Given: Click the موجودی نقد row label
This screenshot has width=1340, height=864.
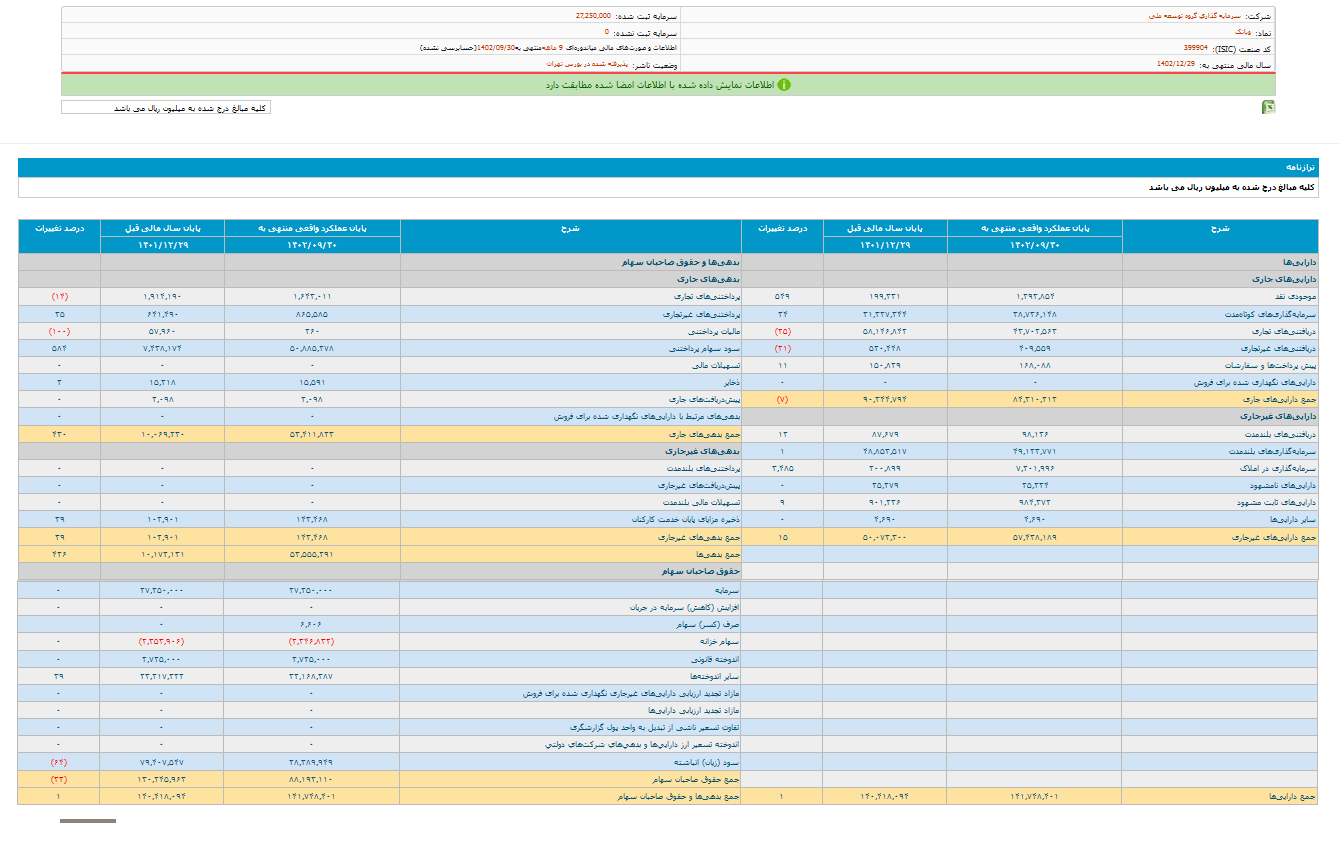Looking at the screenshot, I should [x=1295, y=297].
